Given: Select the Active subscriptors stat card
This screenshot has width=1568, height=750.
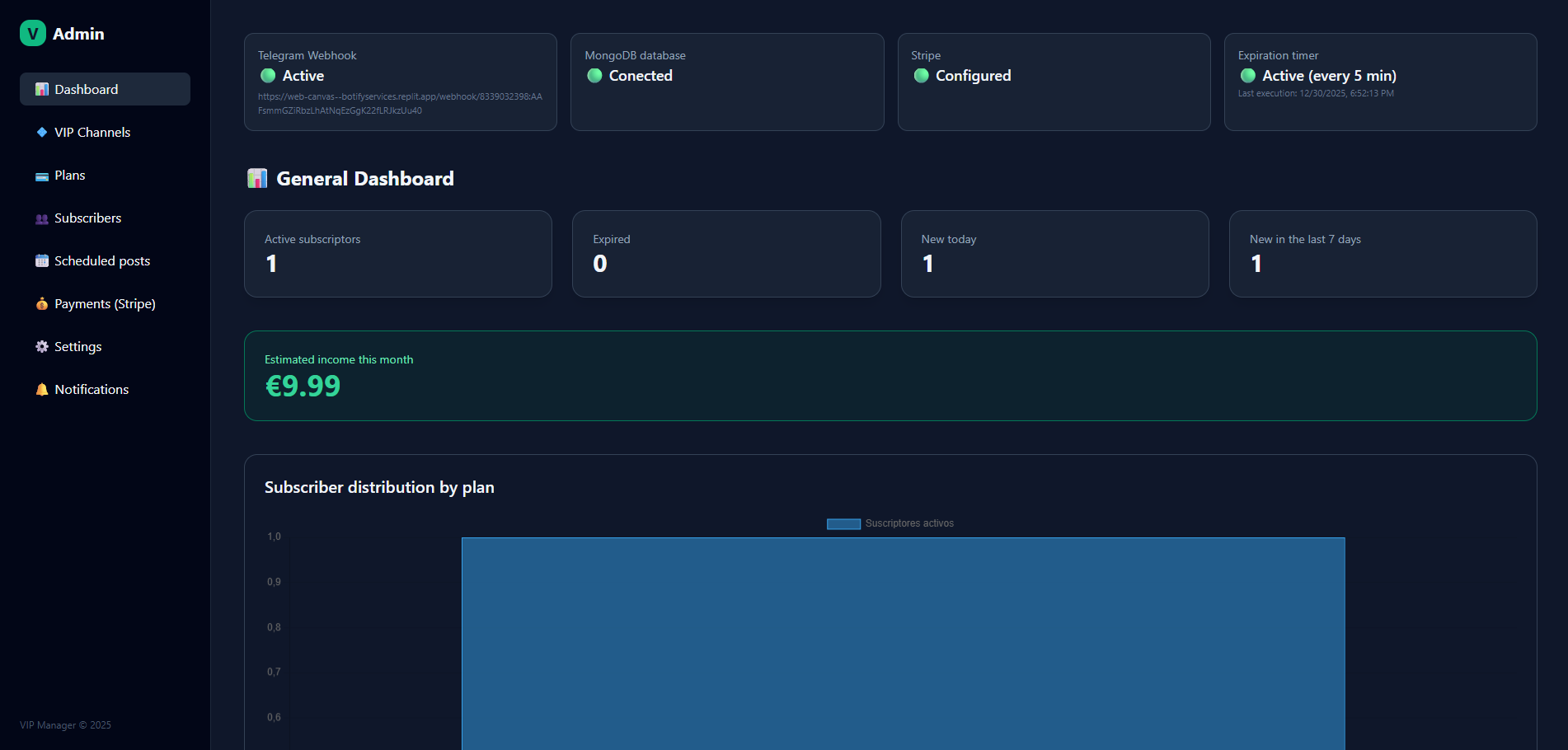Looking at the screenshot, I should click(398, 253).
